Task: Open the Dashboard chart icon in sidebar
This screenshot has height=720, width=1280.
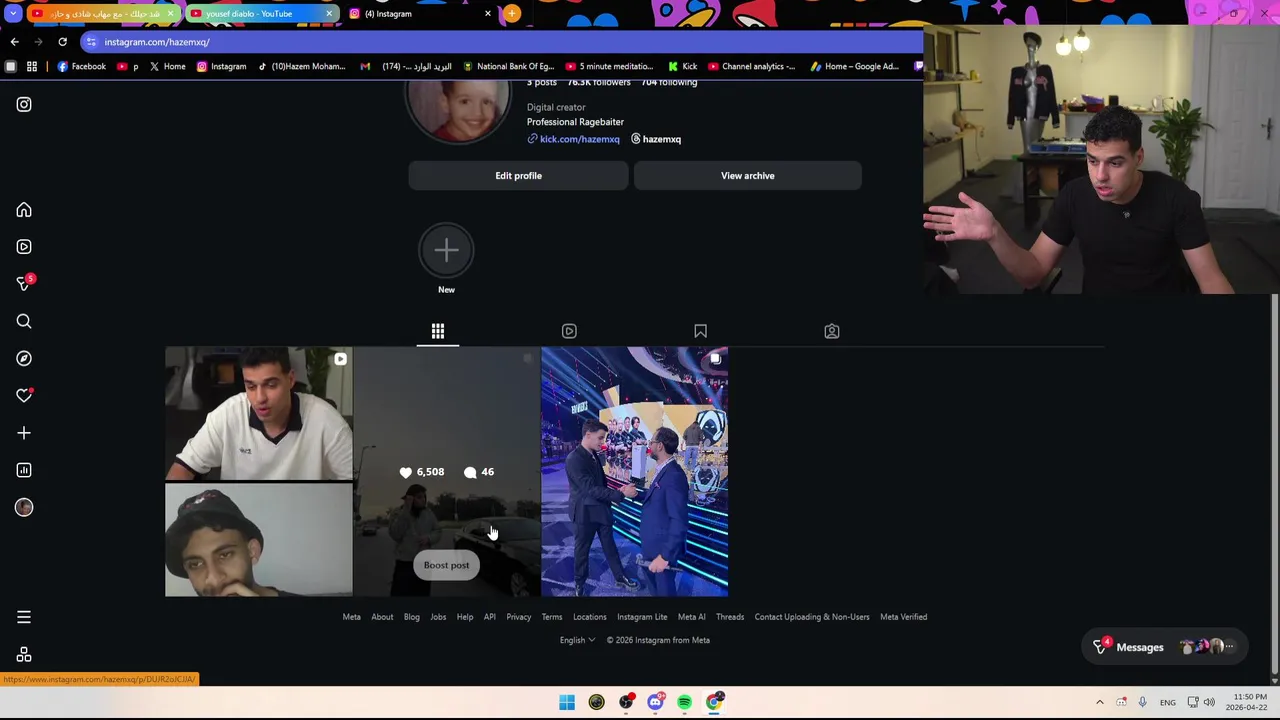Action: [24, 470]
